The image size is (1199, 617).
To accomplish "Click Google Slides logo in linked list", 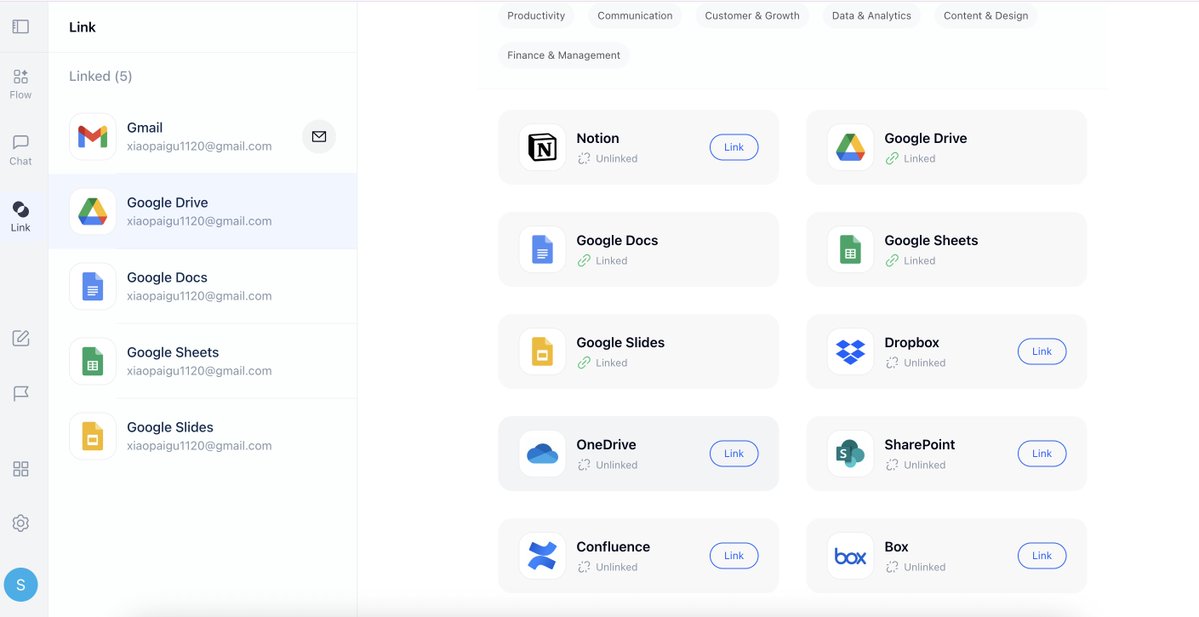I will pos(93,437).
